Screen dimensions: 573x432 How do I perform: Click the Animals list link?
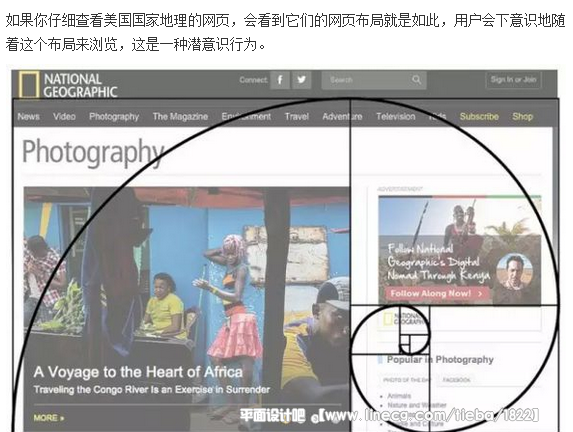(399, 396)
